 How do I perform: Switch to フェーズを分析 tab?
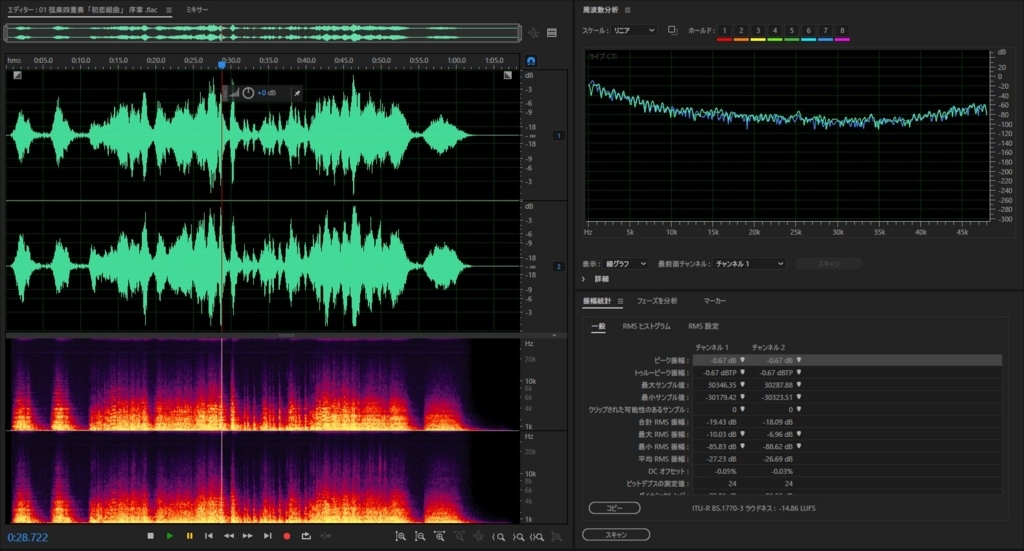coord(657,301)
